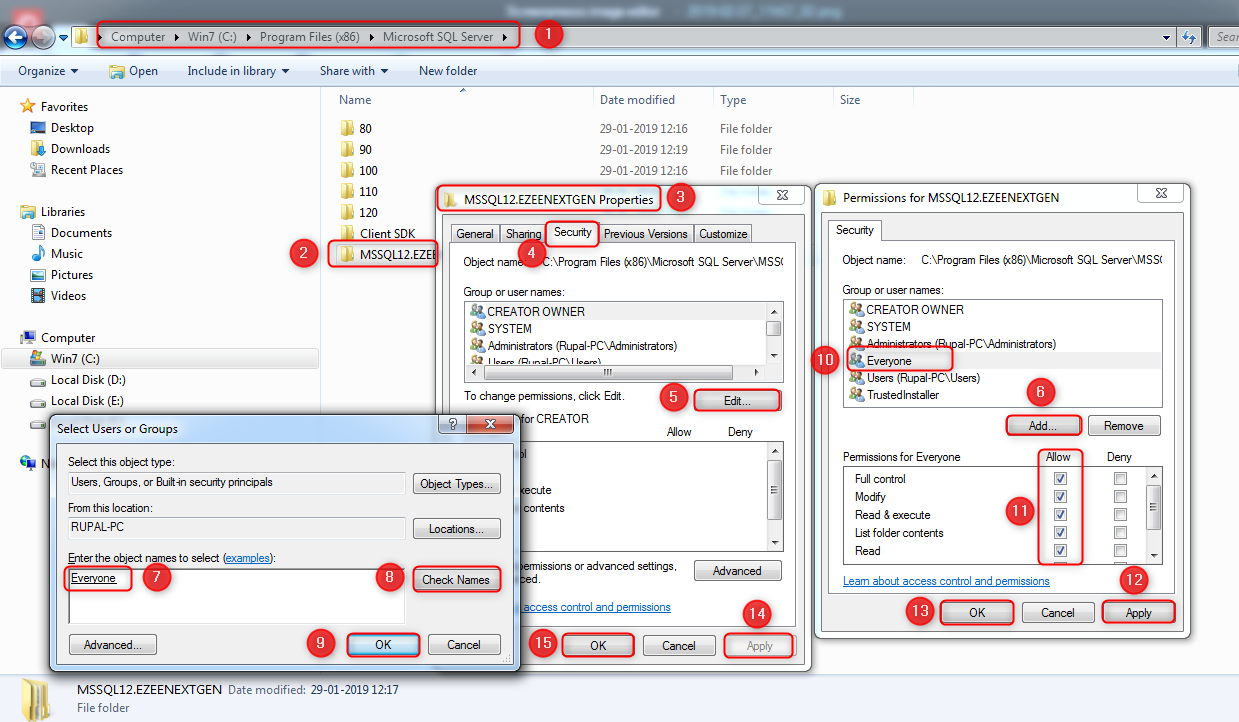Click Edit... in Properties dialog
1239x722 pixels.
point(737,400)
